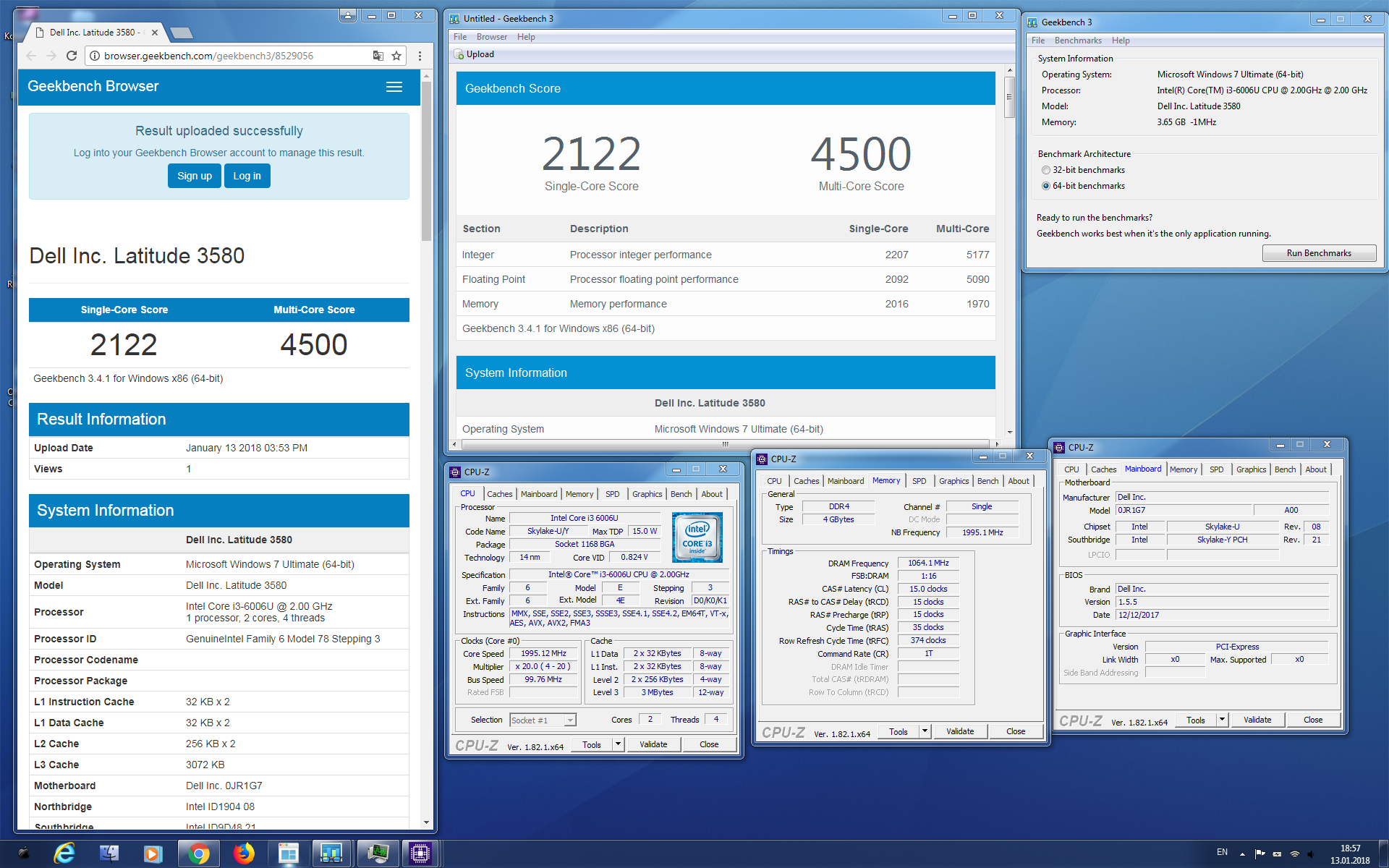Screen dimensions: 1389x868
Task: Click the EN language indicator in tray
Action: (1222, 852)
